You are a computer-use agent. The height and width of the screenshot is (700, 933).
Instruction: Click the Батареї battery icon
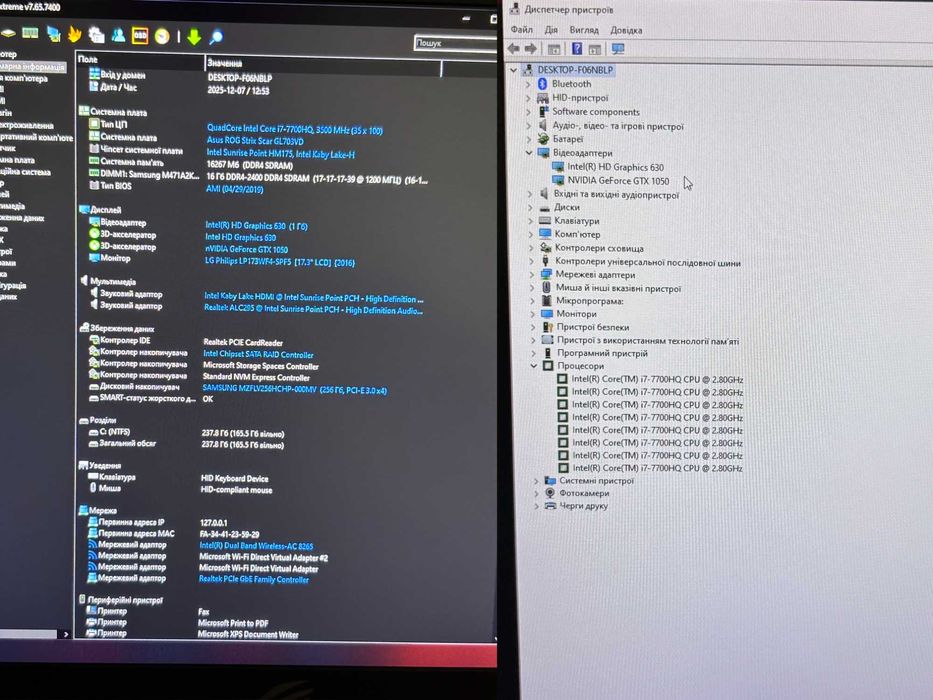tap(543, 139)
